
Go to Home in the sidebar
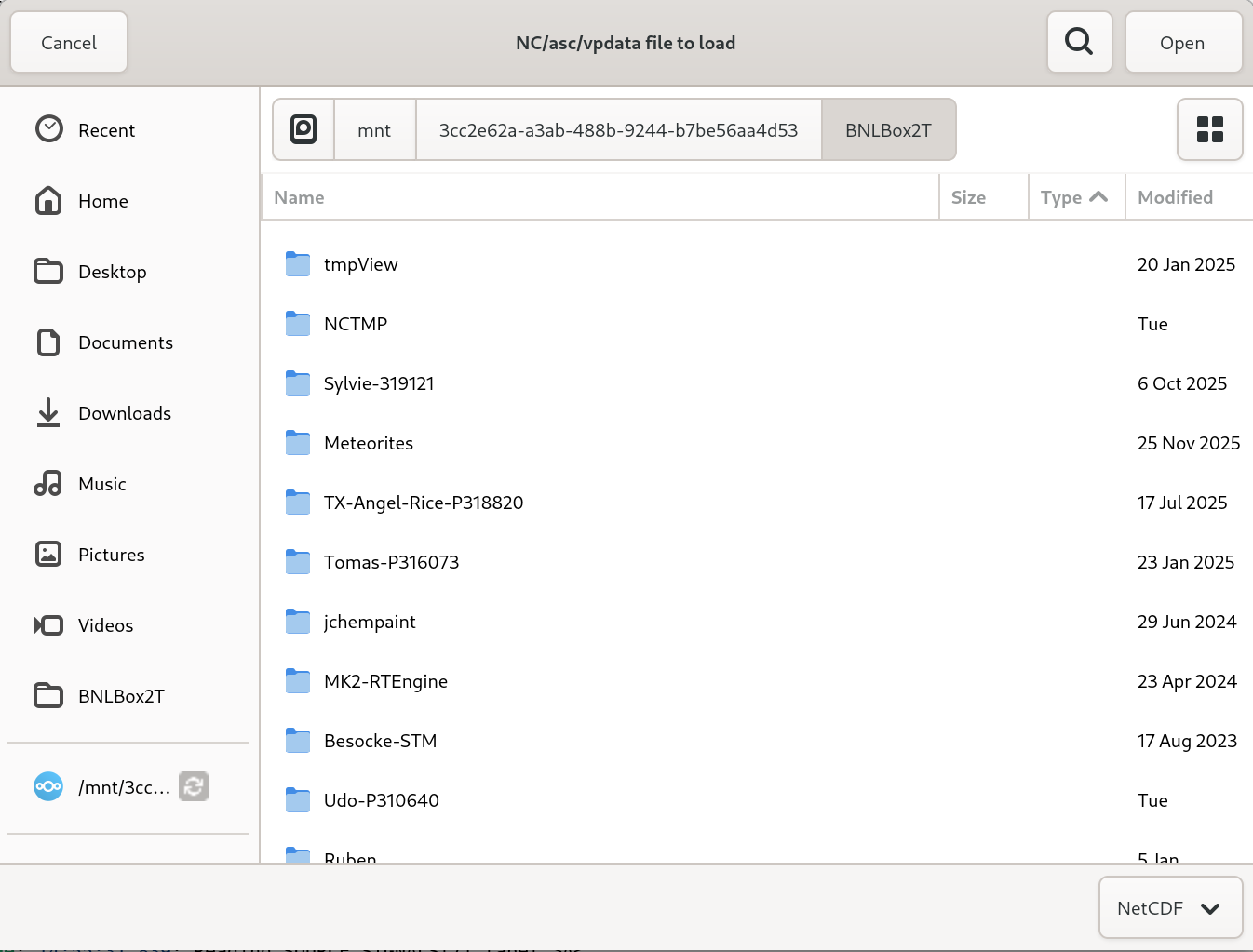[102, 201]
